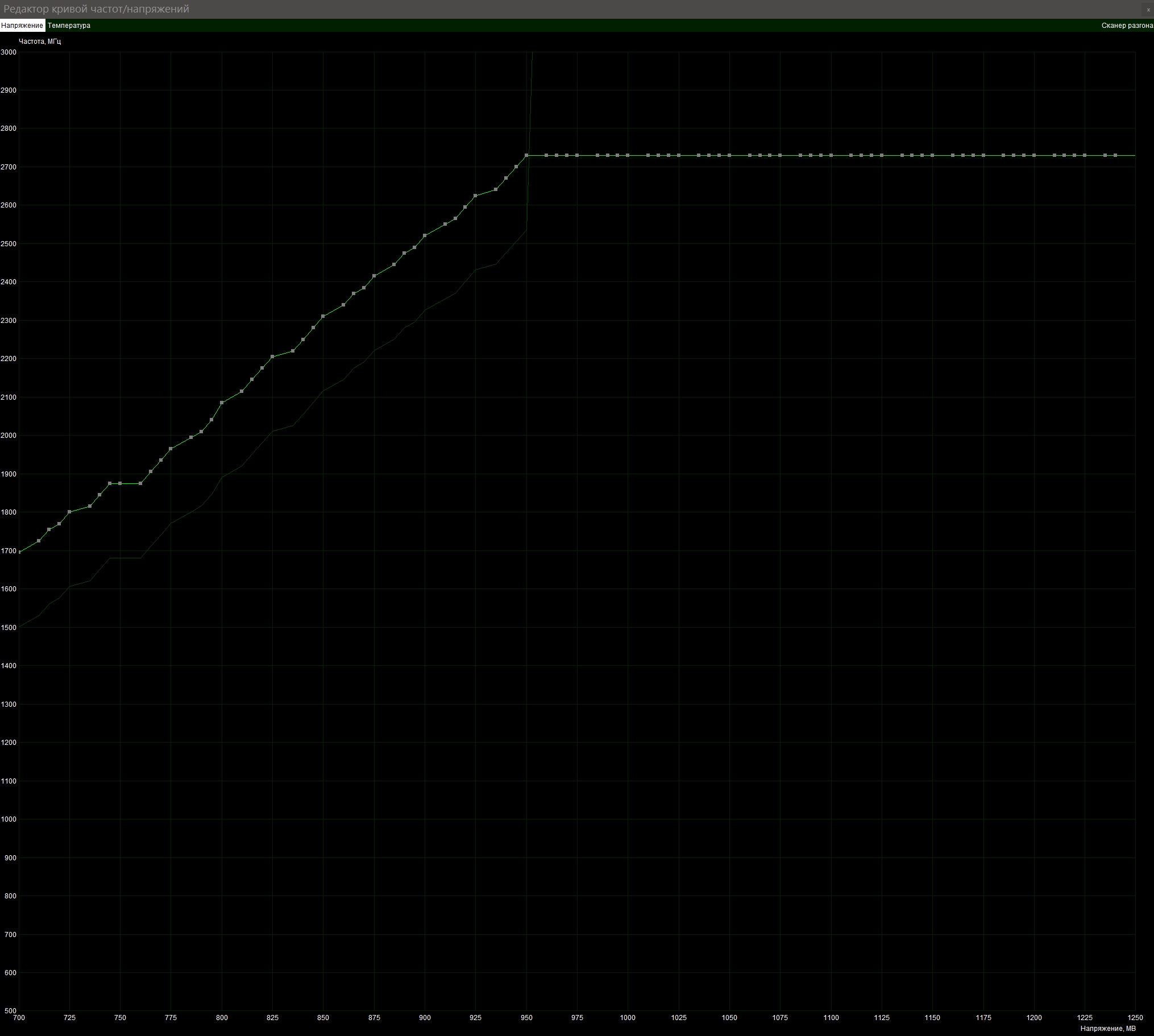The height and width of the screenshot is (1036, 1154).
Task: Pick the flat-line point at 1200 mV
Action: (1034, 155)
